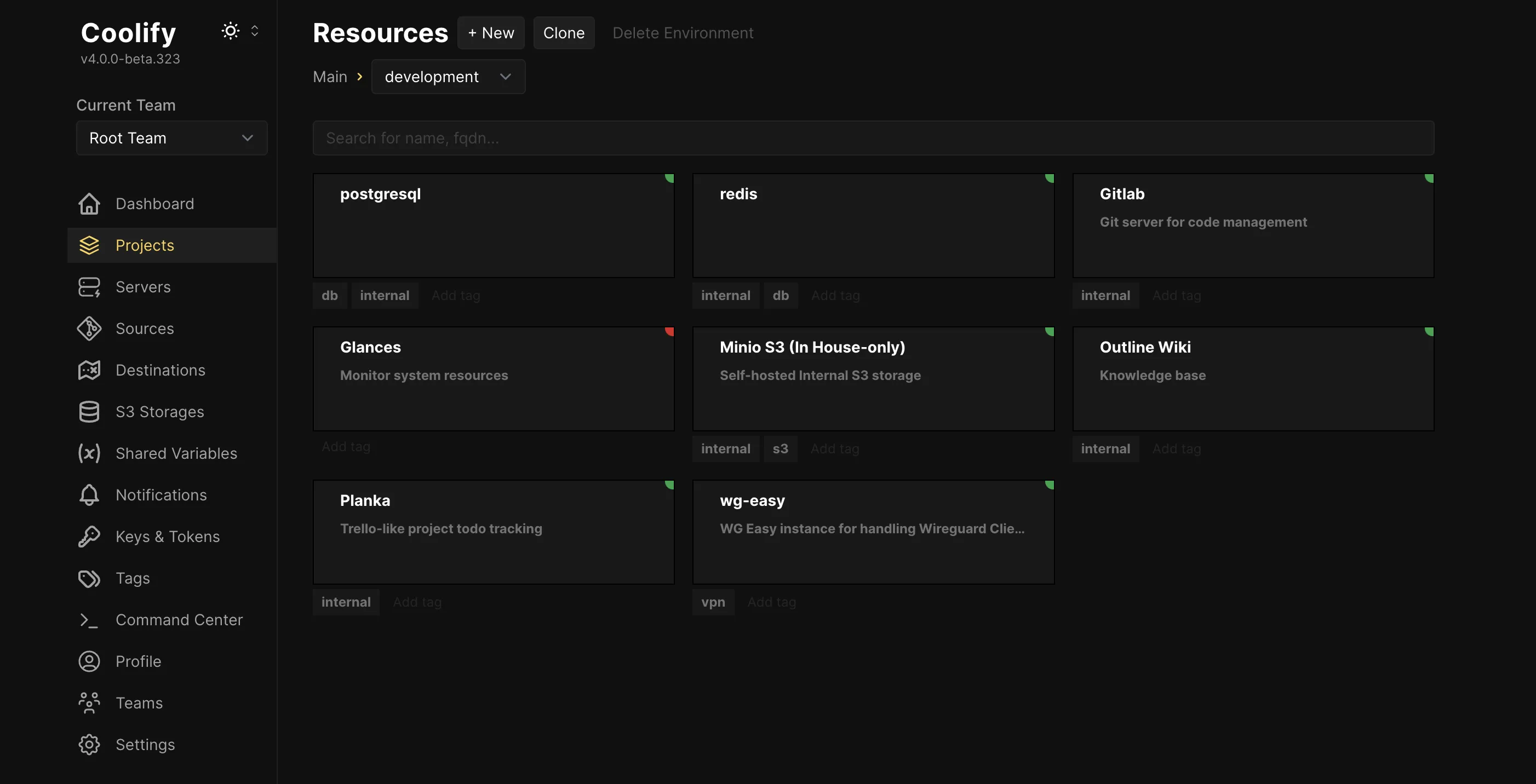Open the redis resource card
The image size is (1536, 784).
coord(873,226)
